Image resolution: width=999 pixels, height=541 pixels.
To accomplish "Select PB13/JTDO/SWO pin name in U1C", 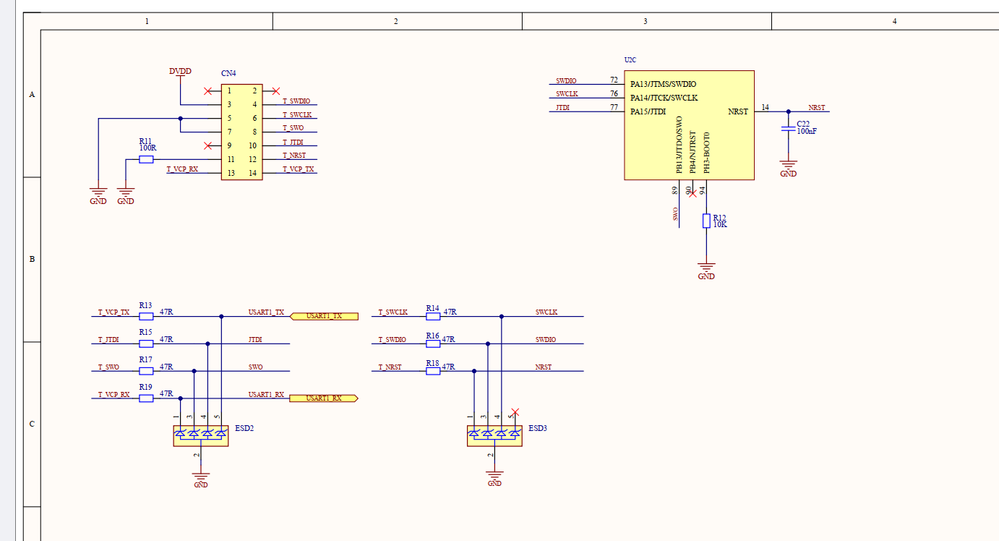I will tap(679, 145).
